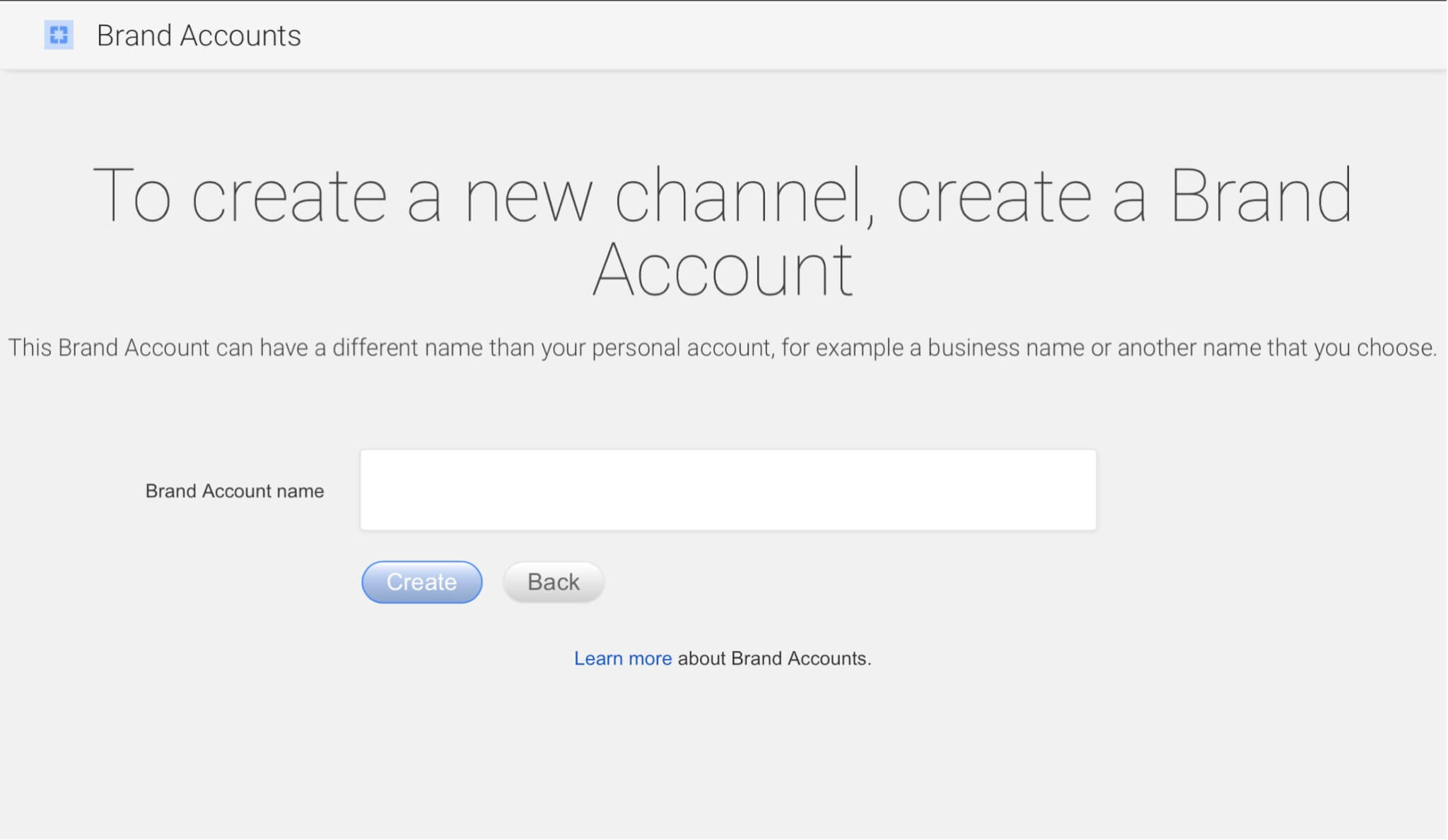1448x840 pixels.
Task: Focus the Brand Account name input field
Action: pyautogui.click(x=728, y=490)
